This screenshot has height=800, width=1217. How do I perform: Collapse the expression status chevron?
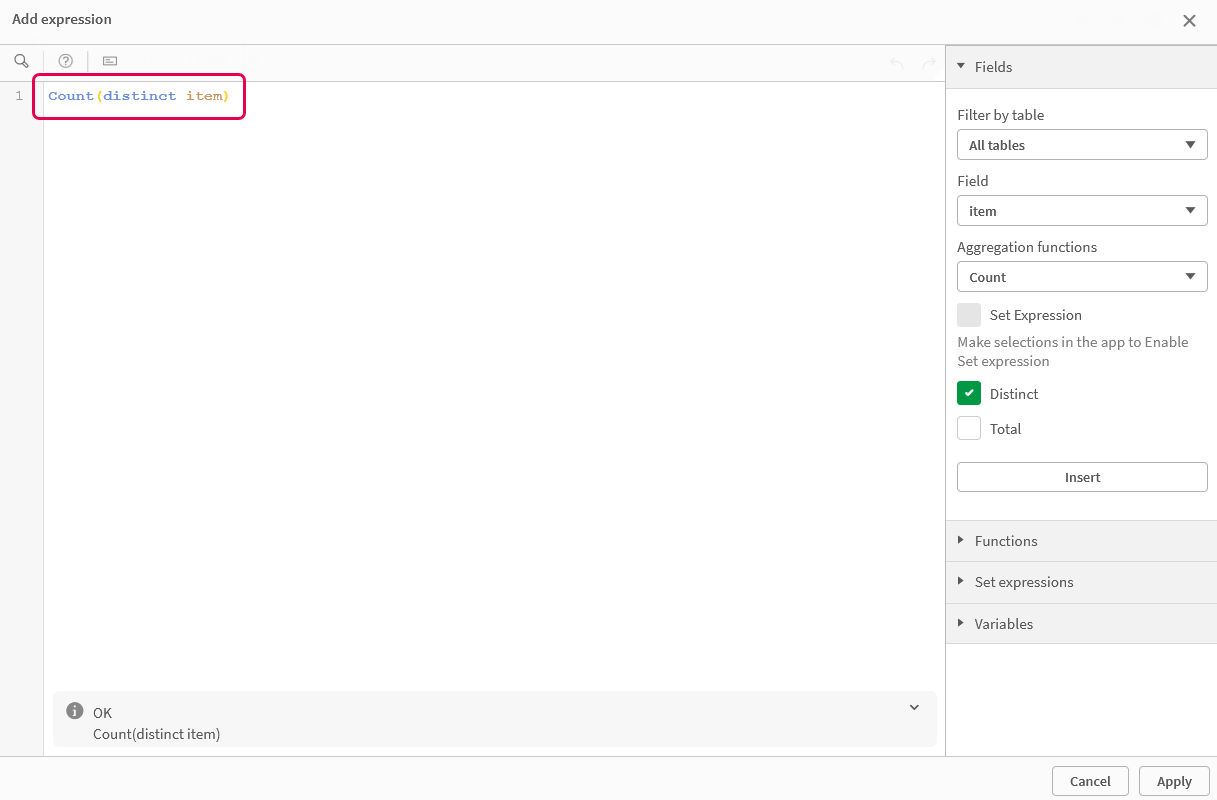[914, 708]
